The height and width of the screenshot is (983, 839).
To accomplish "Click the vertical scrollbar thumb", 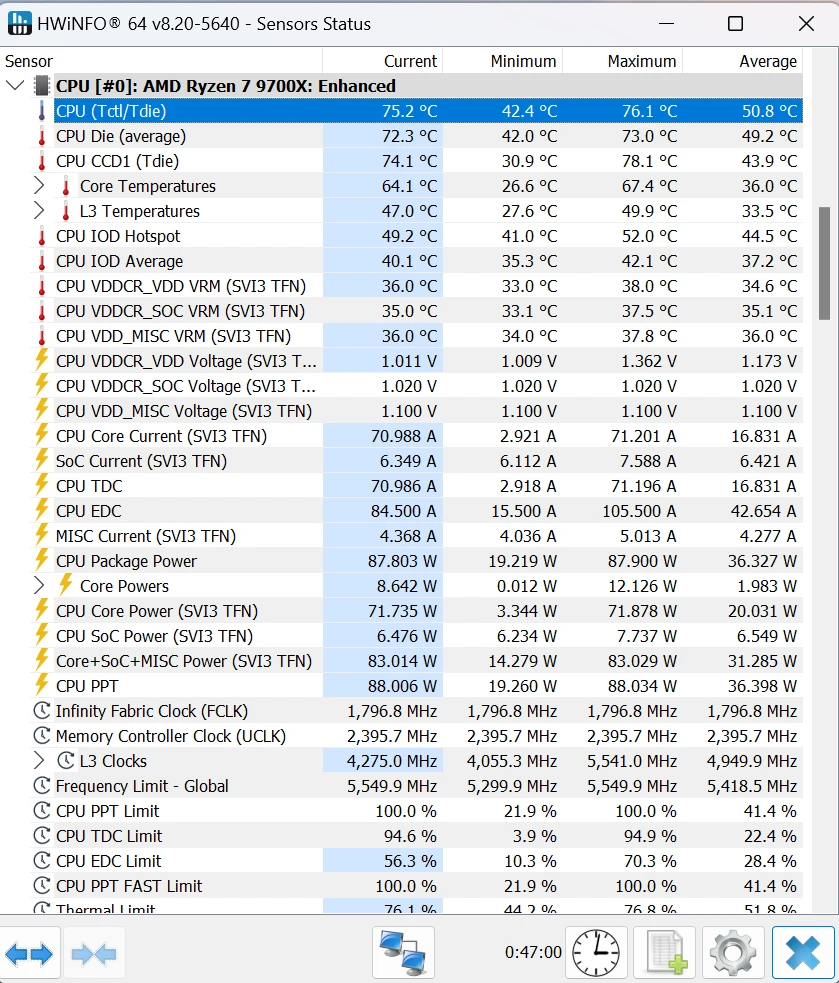I will click(x=824, y=263).
